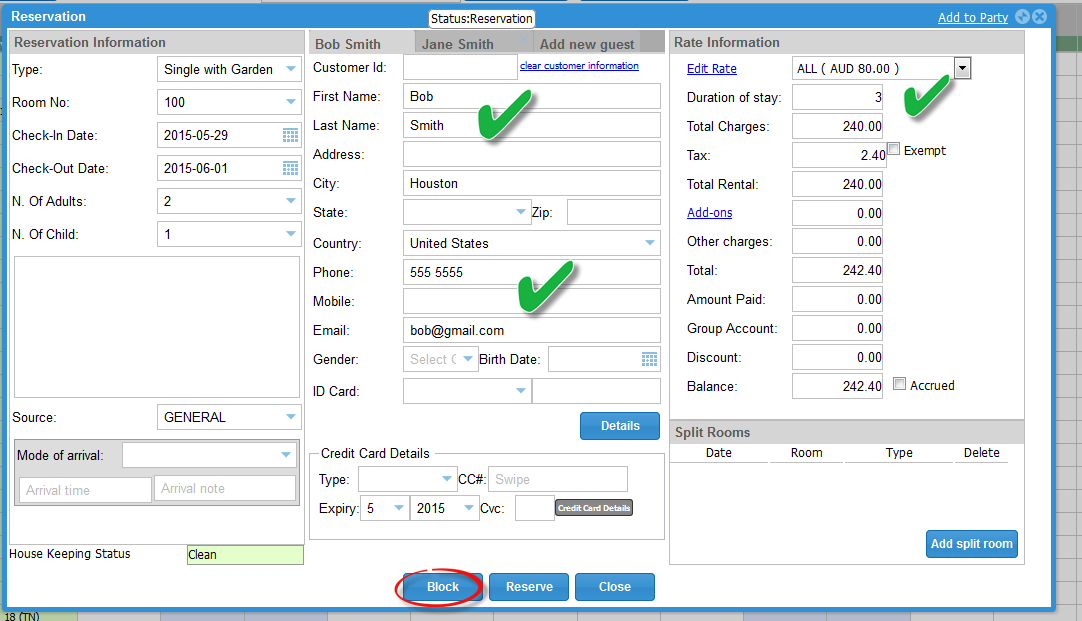Open the Country dropdown list

tap(650, 243)
